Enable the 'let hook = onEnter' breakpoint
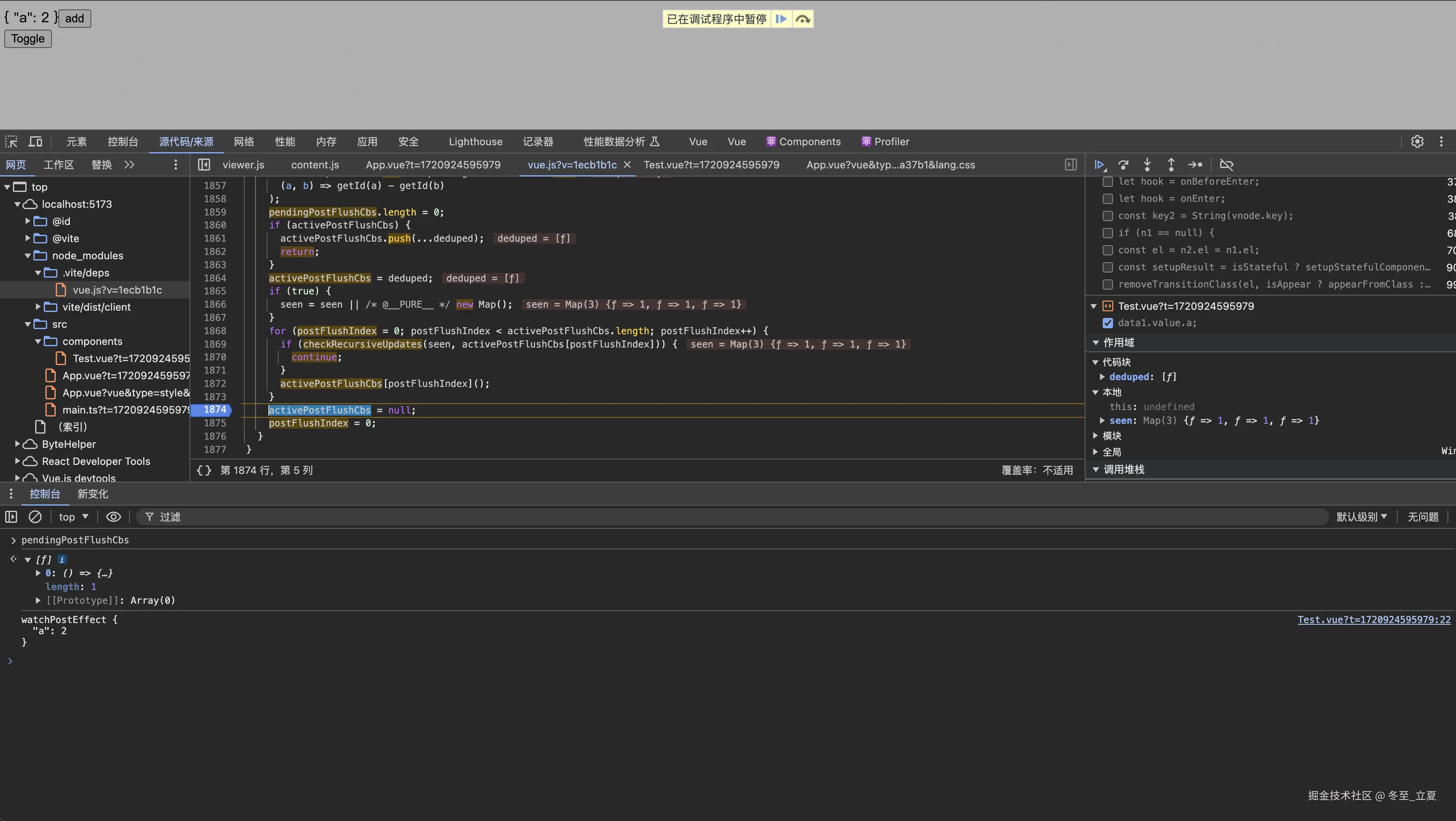Screen dimensions: 1456x821 pos(1107,199)
